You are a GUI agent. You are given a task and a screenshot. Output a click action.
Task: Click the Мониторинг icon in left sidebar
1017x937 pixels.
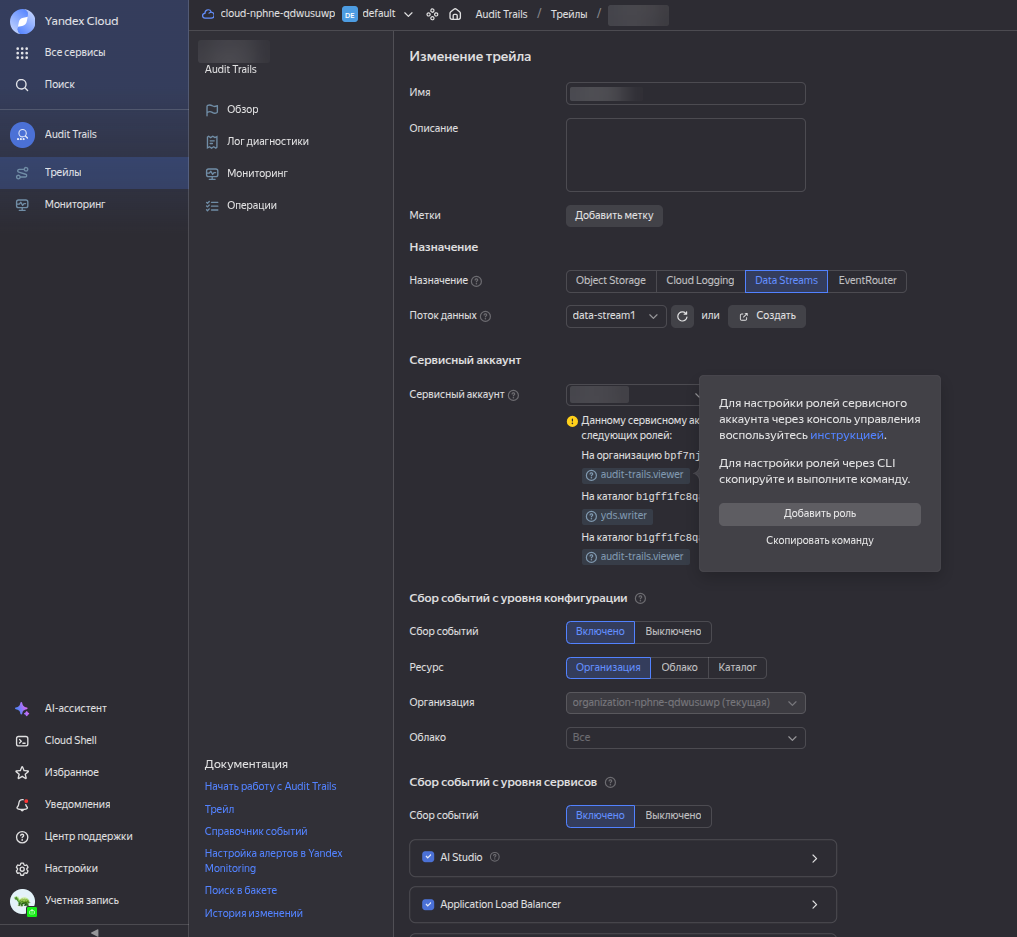[x=22, y=205]
